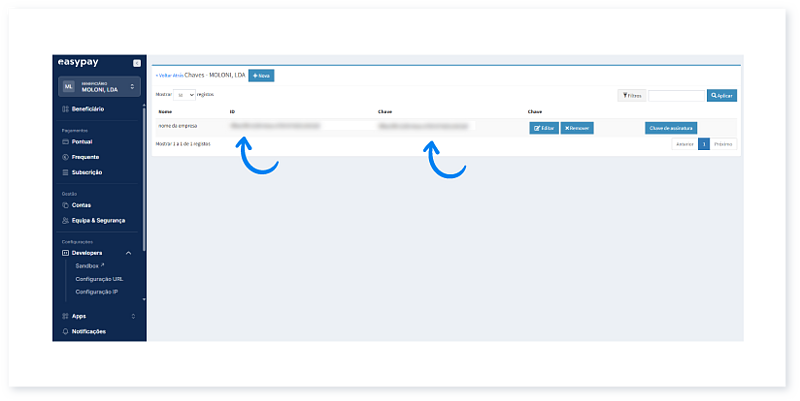Collapse the Developers menu section

pyautogui.click(x=129, y=253)
